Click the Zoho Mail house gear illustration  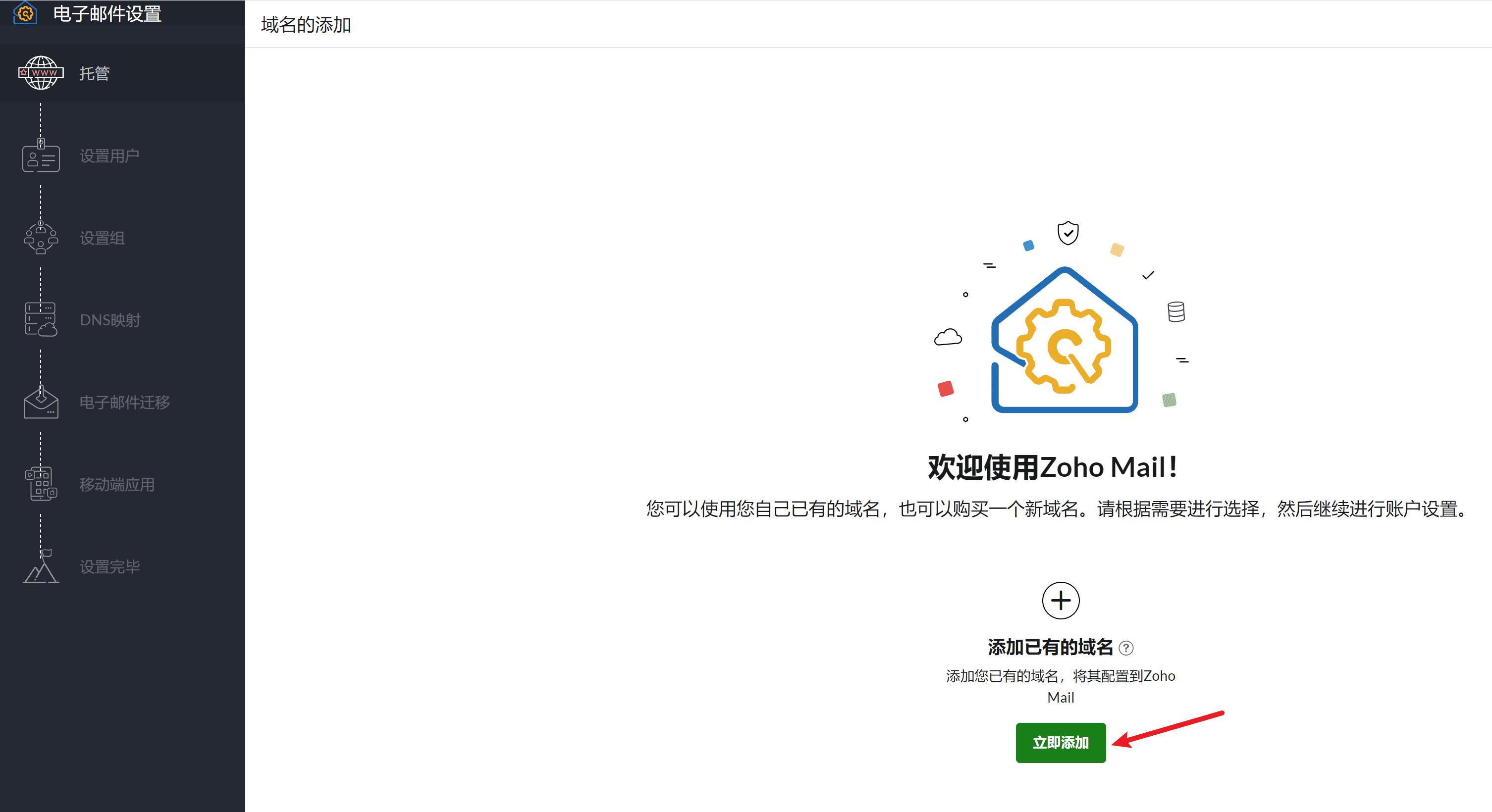coord(1065,339)
